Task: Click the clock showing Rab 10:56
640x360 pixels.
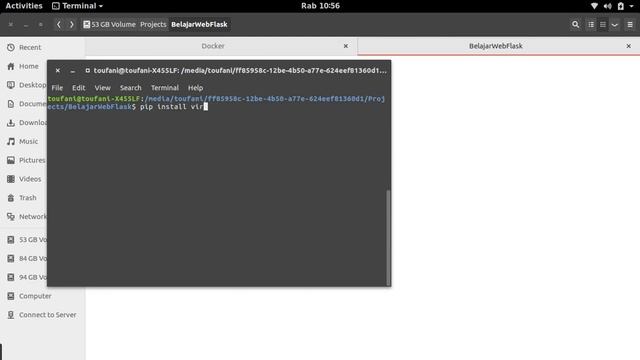Action: tap(320, 6)
